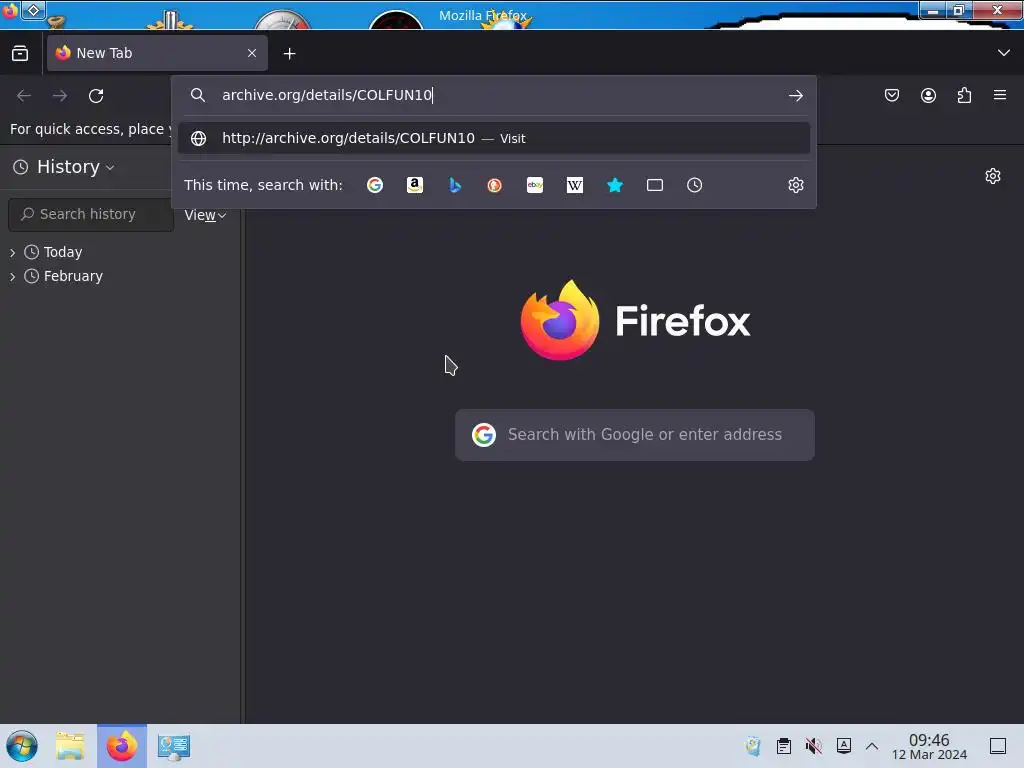
Task: Search this time with DuckDuckGo
Action: tap(494, 185)
